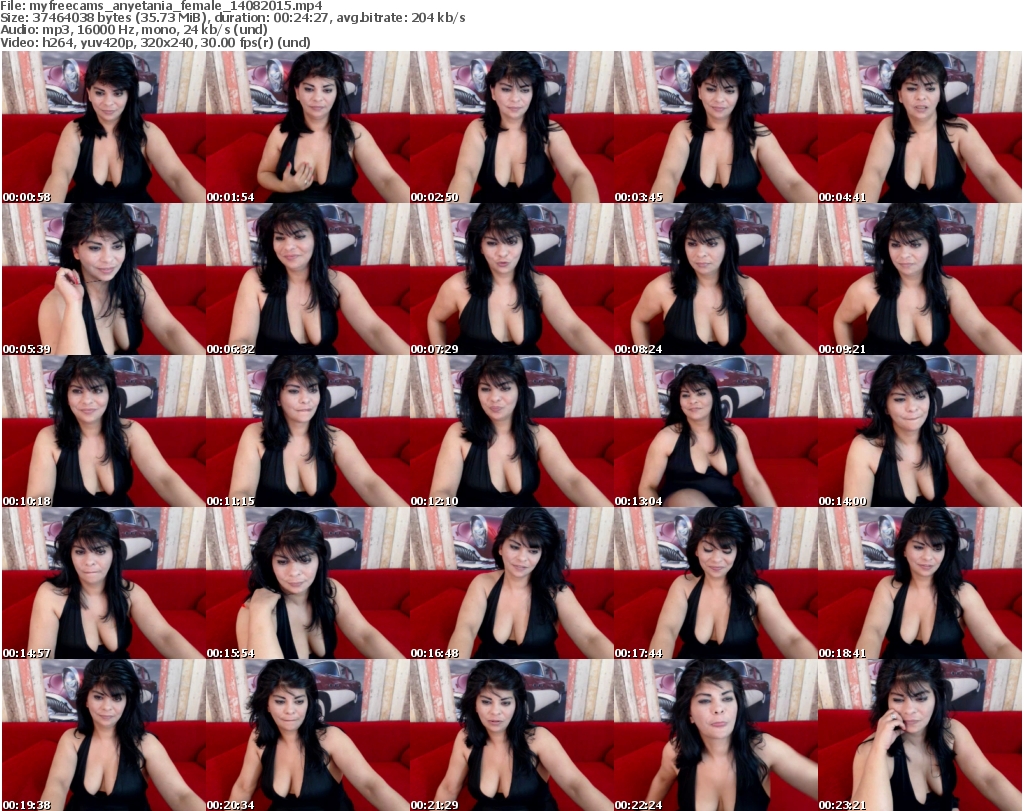View the frame labeled 00:21:29

(511, 735)
